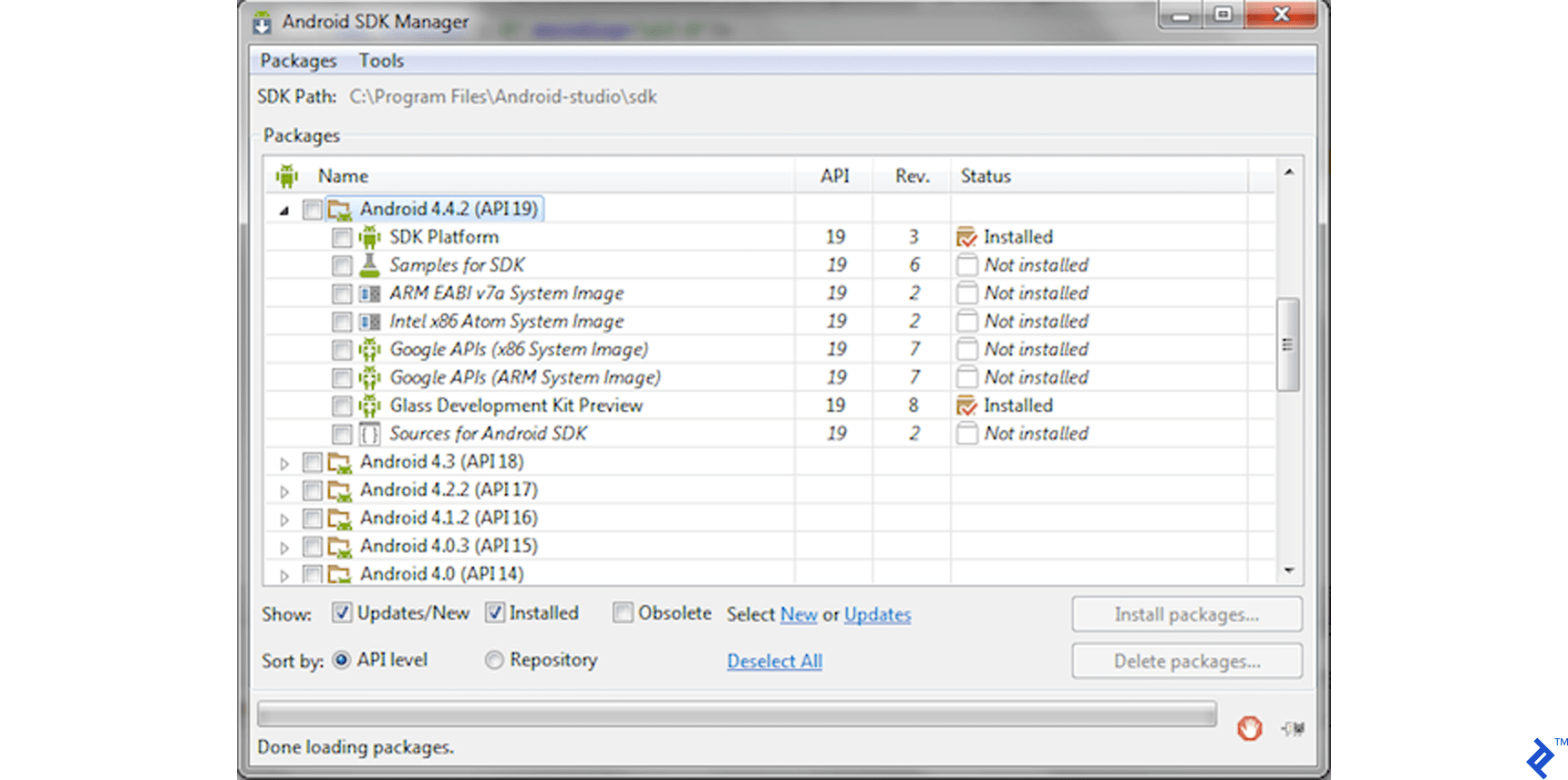Collapse the Android 4.4.2 (API 19) node

(284, 210)
